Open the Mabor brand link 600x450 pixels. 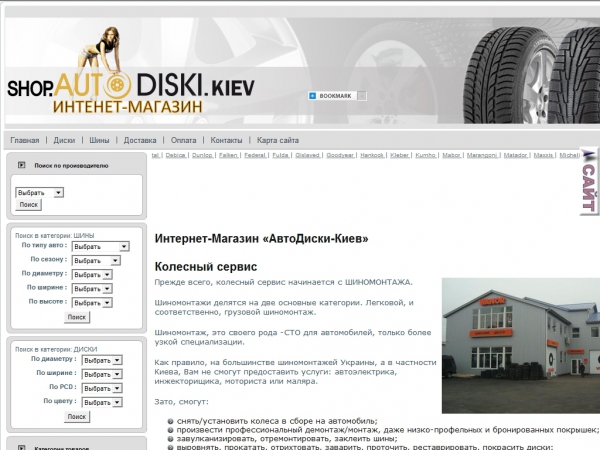(x=452, y=155)
